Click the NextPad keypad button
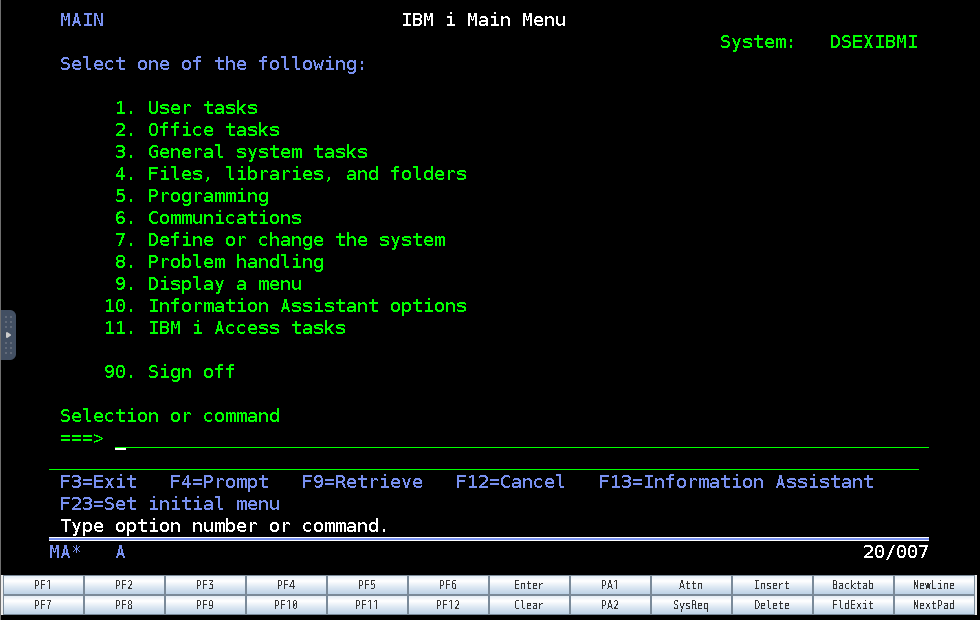 pyautogui.click(x=934, y=605)
